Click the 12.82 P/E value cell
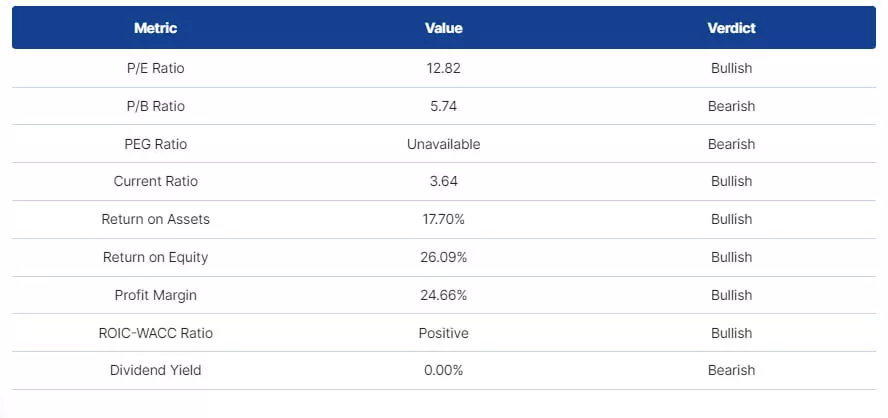The width and height of the screenshot is (888, 418). [443, 69]
